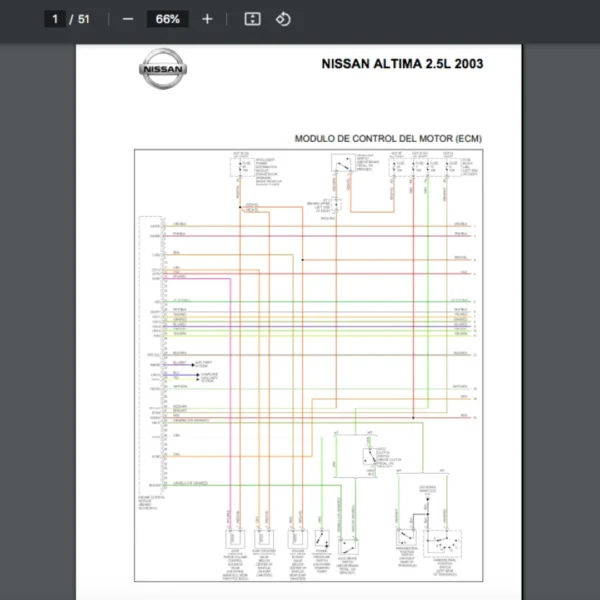
Task: Click the total page count 51
Action: coord(83,19)
